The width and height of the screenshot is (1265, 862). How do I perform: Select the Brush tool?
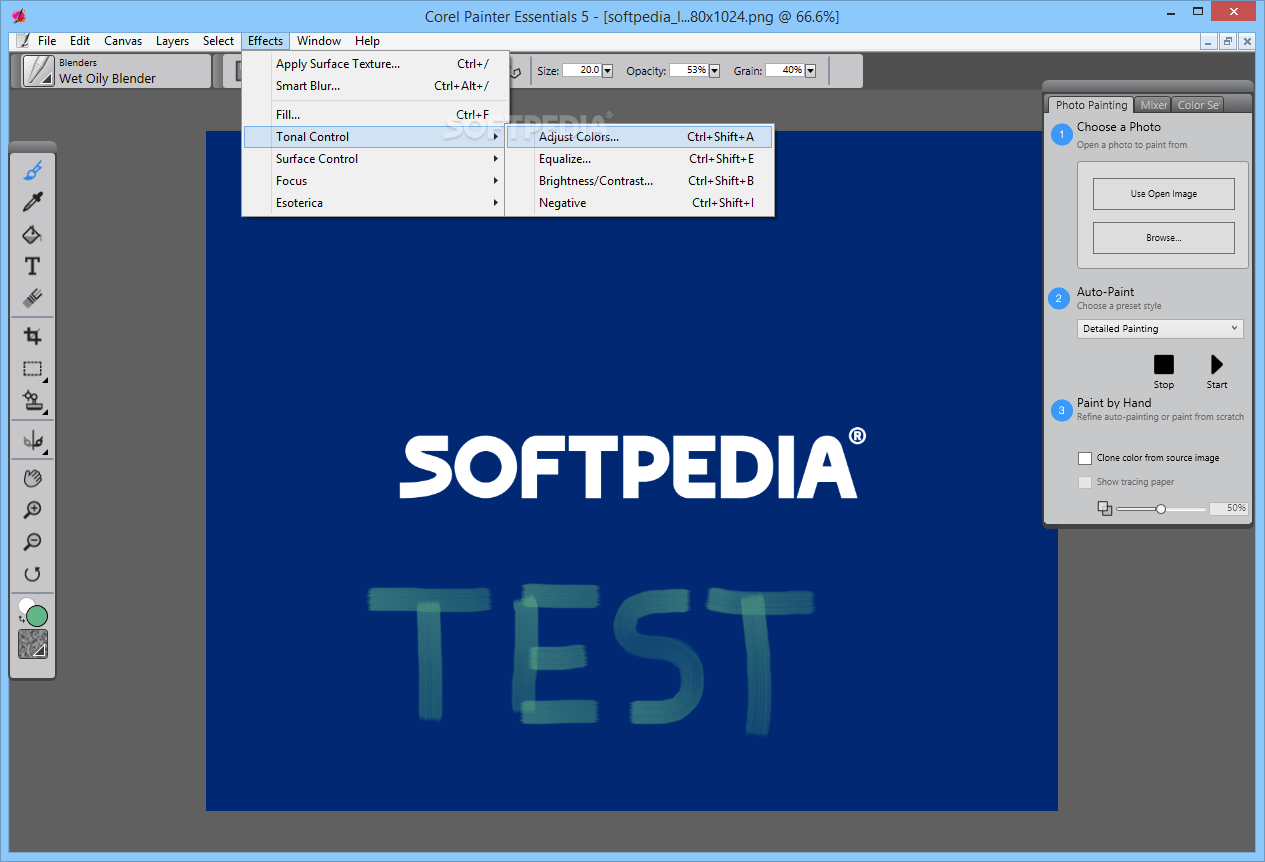tap(33, 169)
